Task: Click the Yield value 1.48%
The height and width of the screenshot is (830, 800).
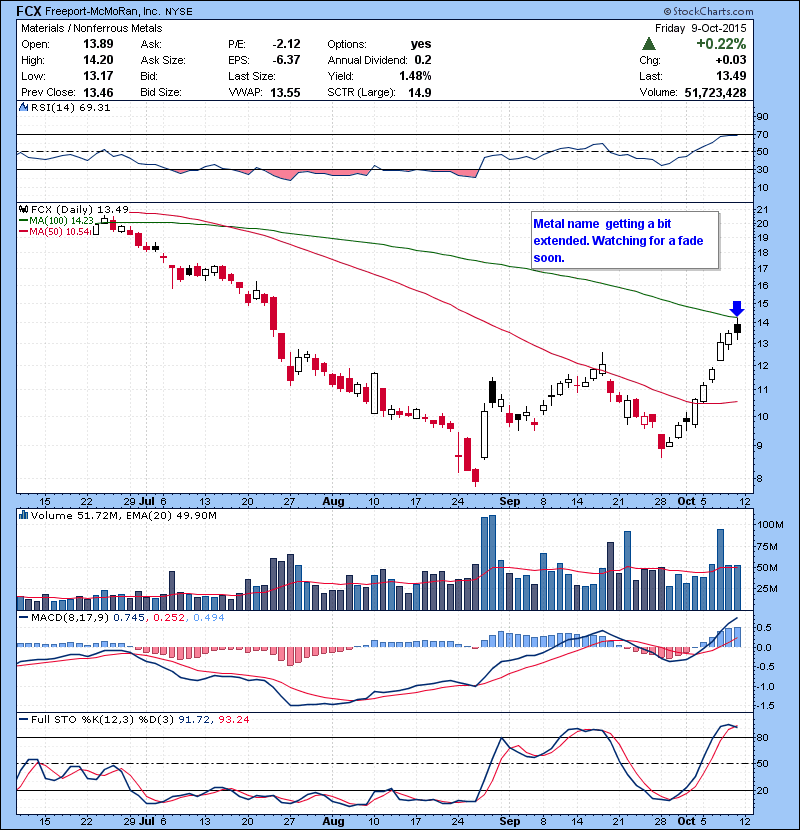Action: point(416,76)
